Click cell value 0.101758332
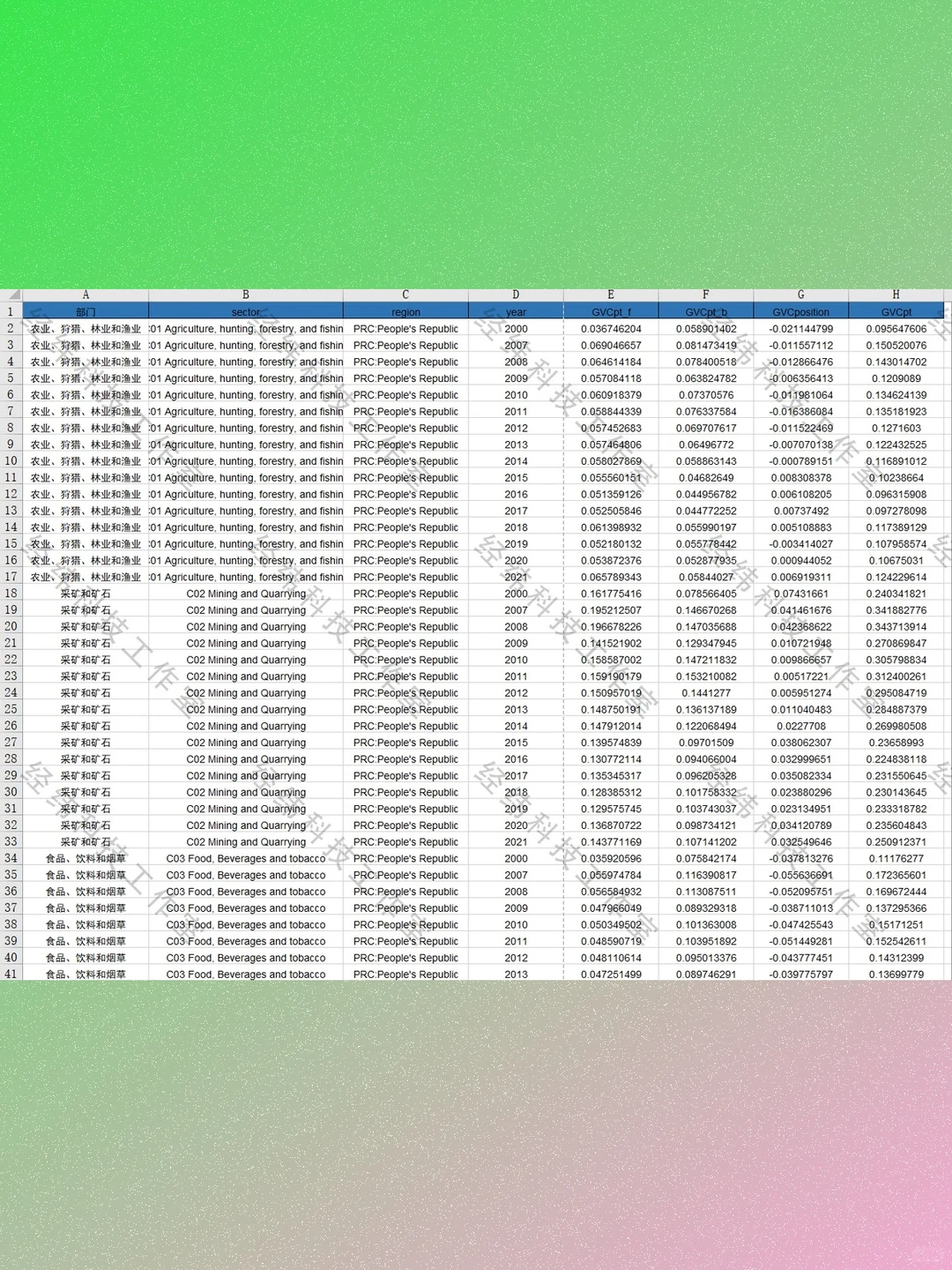The width and height of the screenshot is (952, 1270). [706, 792]
